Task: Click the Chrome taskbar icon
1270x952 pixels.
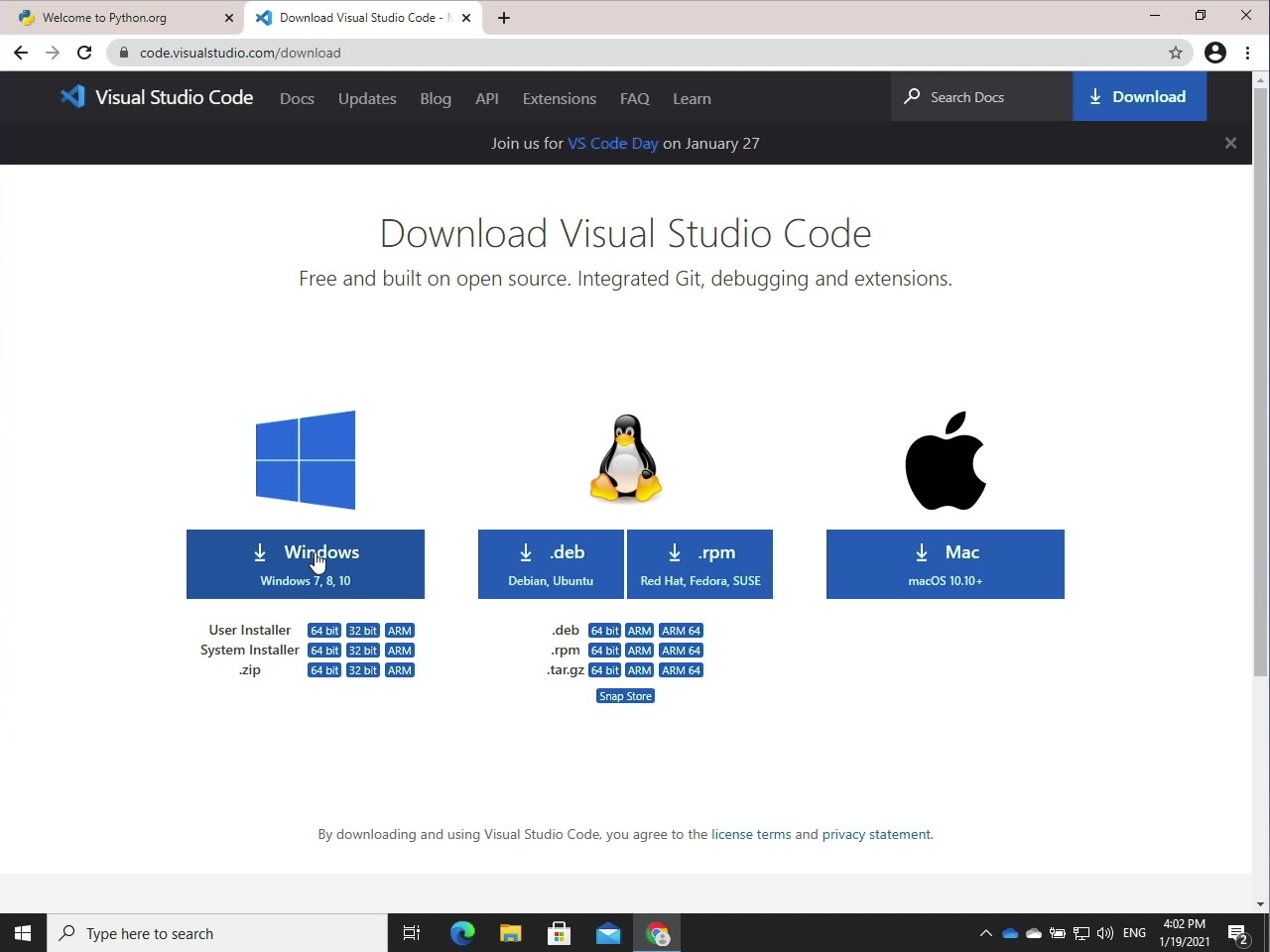Action: (657, 933)
